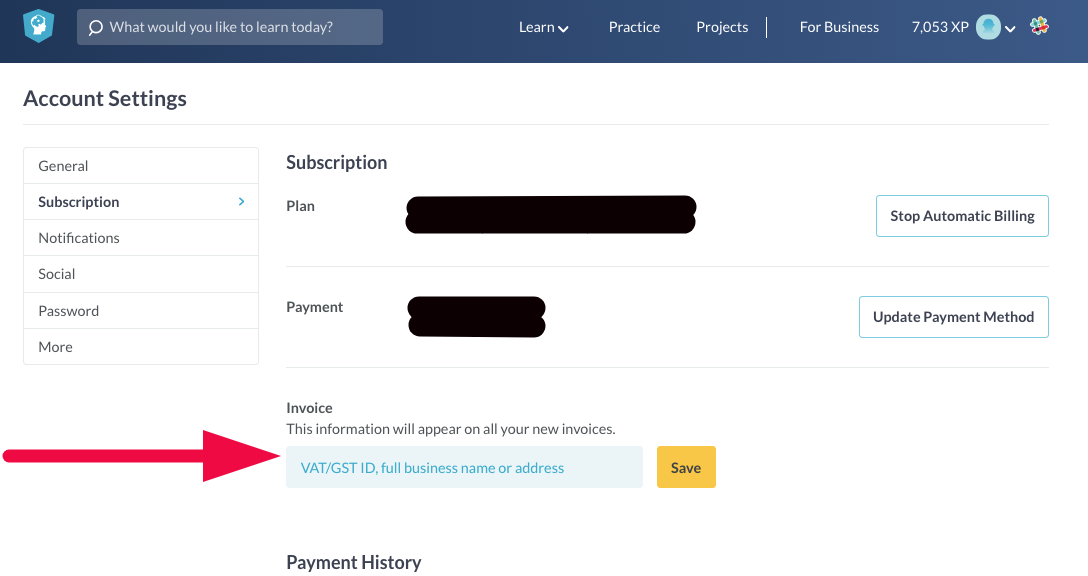
Task: Select the General settings tab
Action: [x=63, y=166]
